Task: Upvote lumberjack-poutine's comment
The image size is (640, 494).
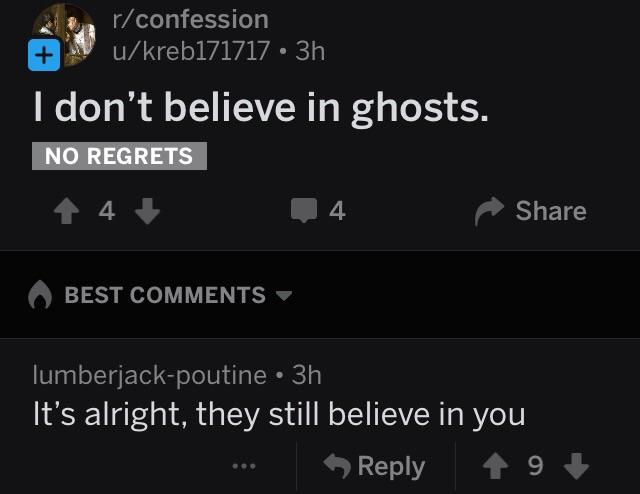Action: click(x=495, y=465)
